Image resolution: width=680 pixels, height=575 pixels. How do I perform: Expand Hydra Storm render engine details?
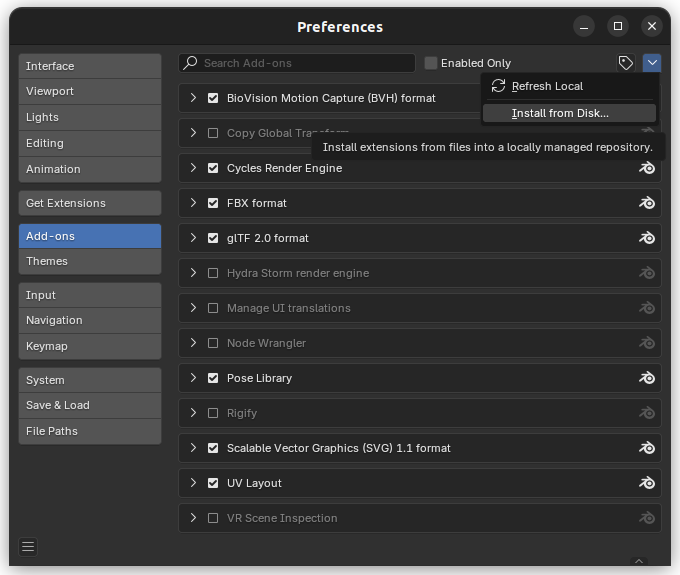(x=193, y=273)
